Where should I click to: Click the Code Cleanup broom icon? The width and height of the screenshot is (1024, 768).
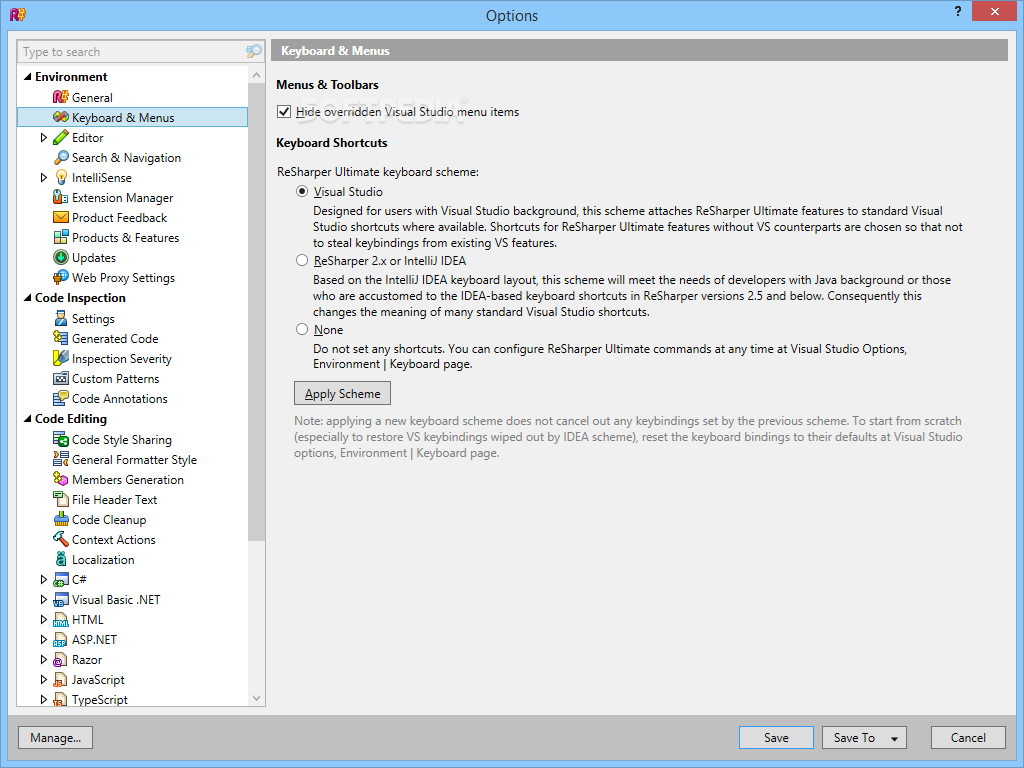pyautogui.click(x=61, y=520)
